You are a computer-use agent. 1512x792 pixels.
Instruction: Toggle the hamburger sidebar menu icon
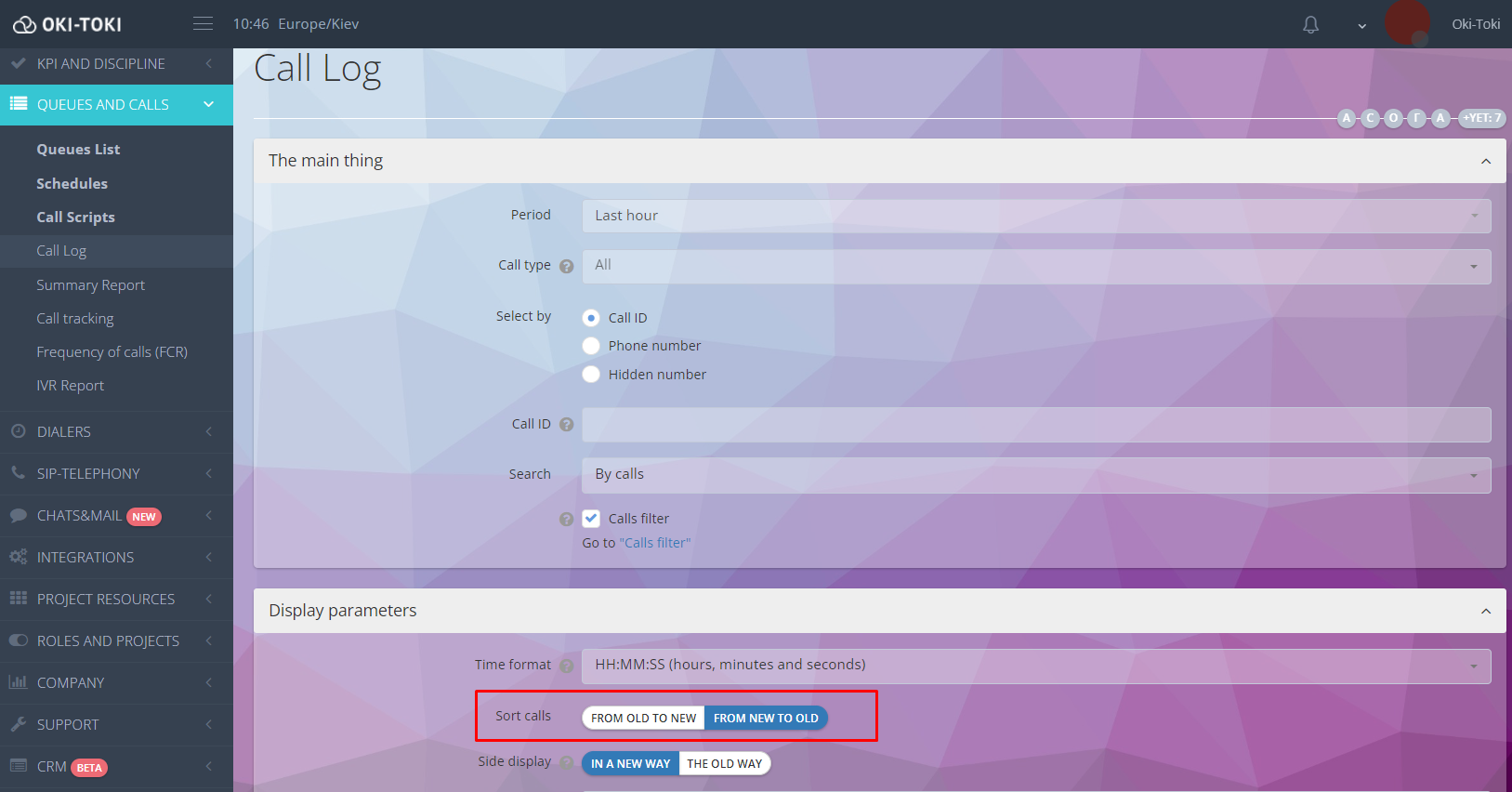click(203, 24)
